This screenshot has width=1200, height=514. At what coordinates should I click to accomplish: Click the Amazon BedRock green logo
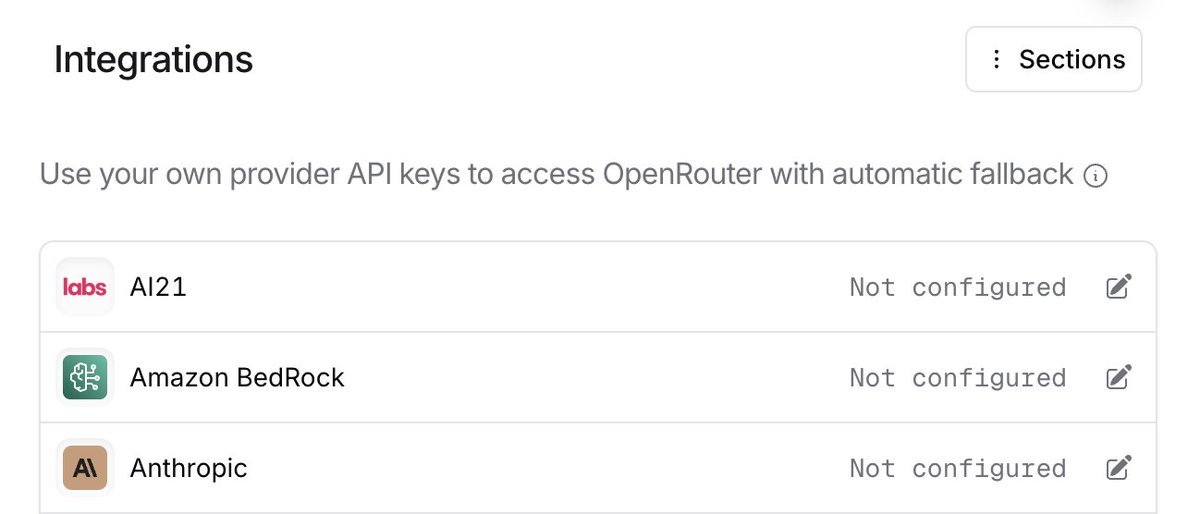click(84, 378)
